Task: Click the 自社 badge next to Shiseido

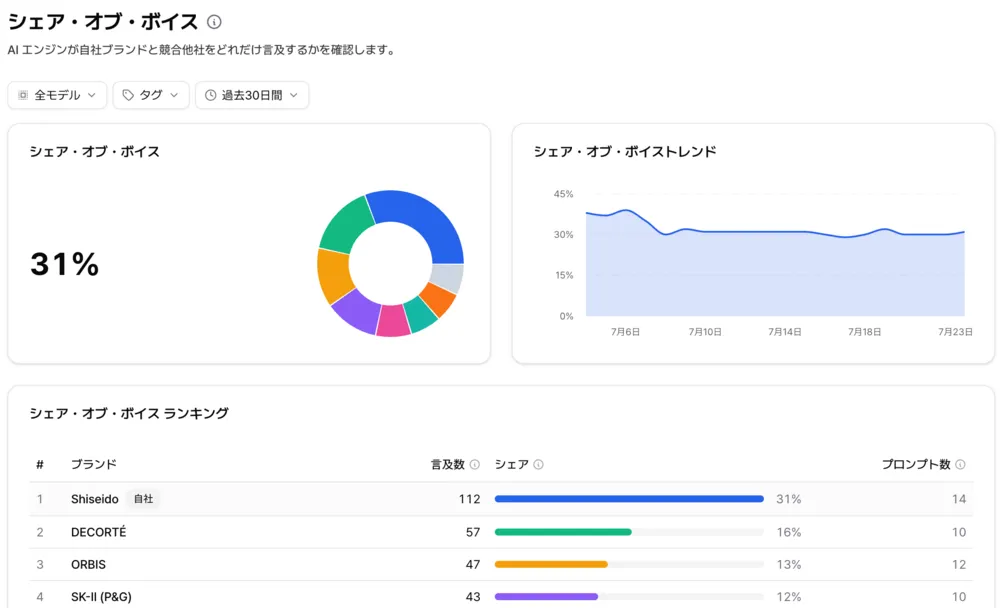Action: tap(143, 499)
